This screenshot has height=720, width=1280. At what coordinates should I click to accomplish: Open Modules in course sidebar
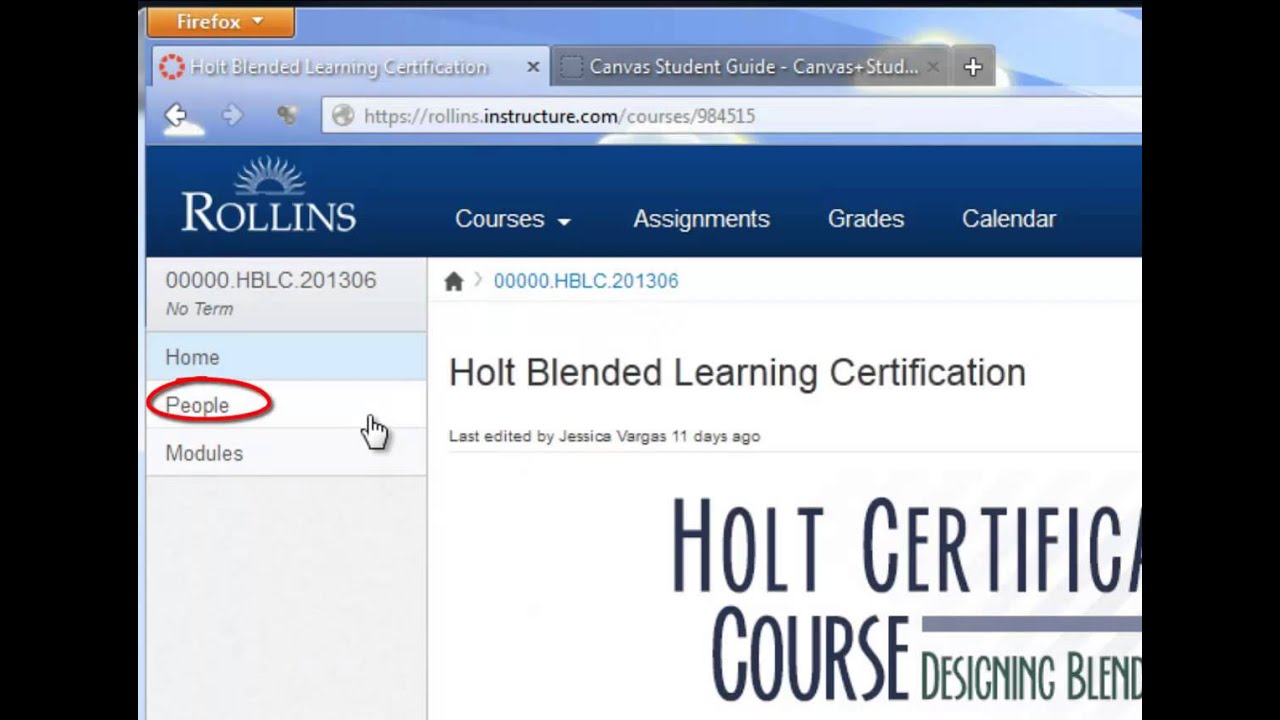[286, 453]
